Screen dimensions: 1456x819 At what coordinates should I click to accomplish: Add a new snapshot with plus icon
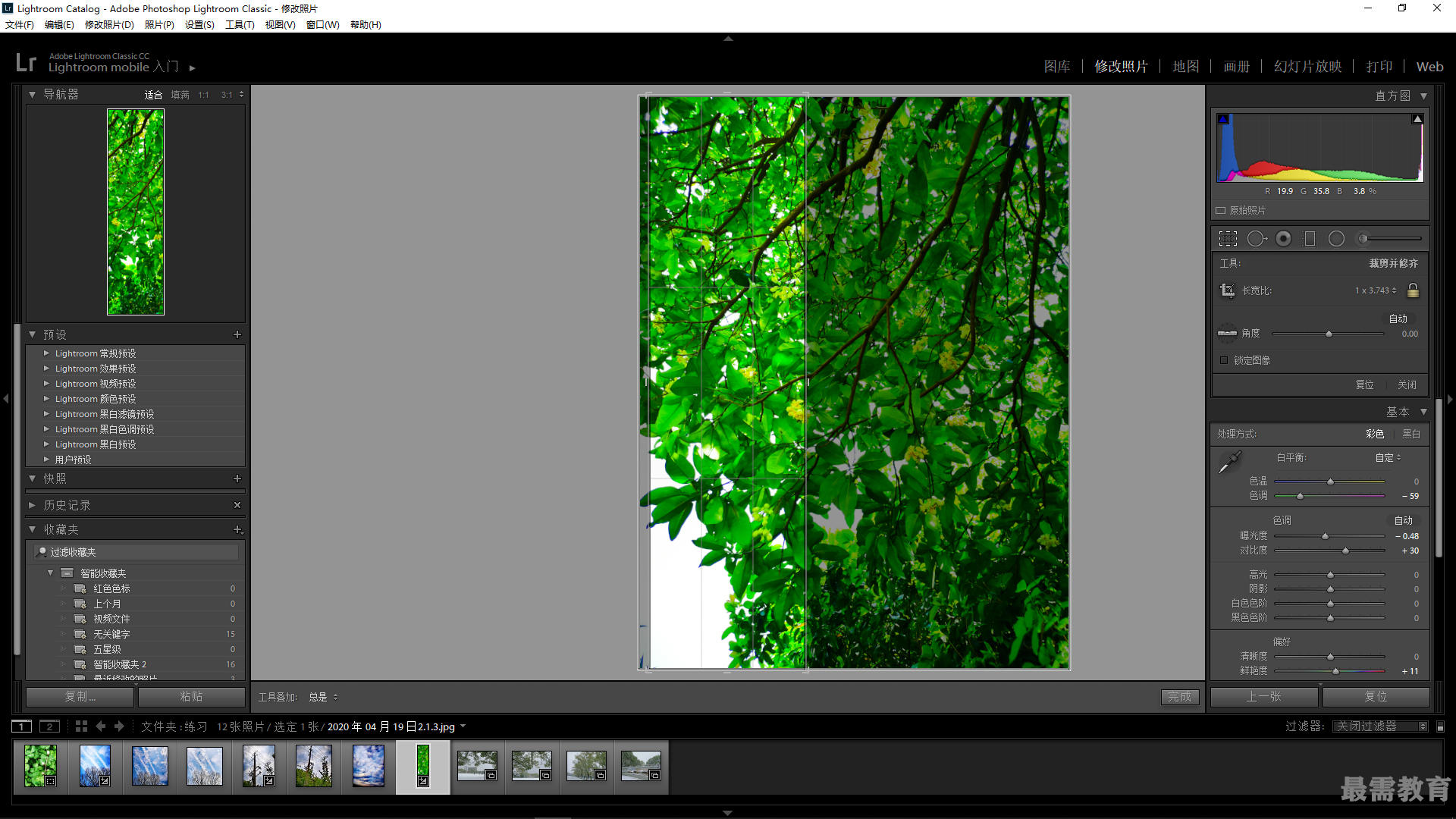pyautogui.click(x=237, y=479)
